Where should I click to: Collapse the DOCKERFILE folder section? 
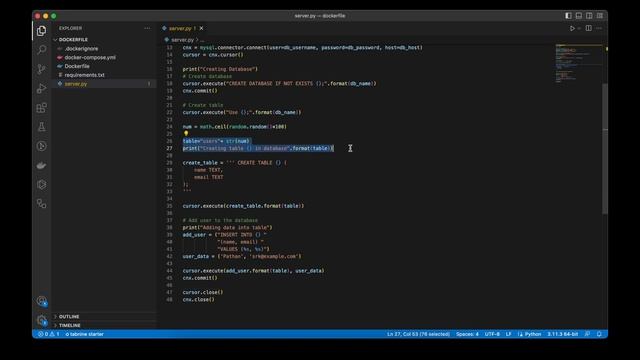pos(73,40)
